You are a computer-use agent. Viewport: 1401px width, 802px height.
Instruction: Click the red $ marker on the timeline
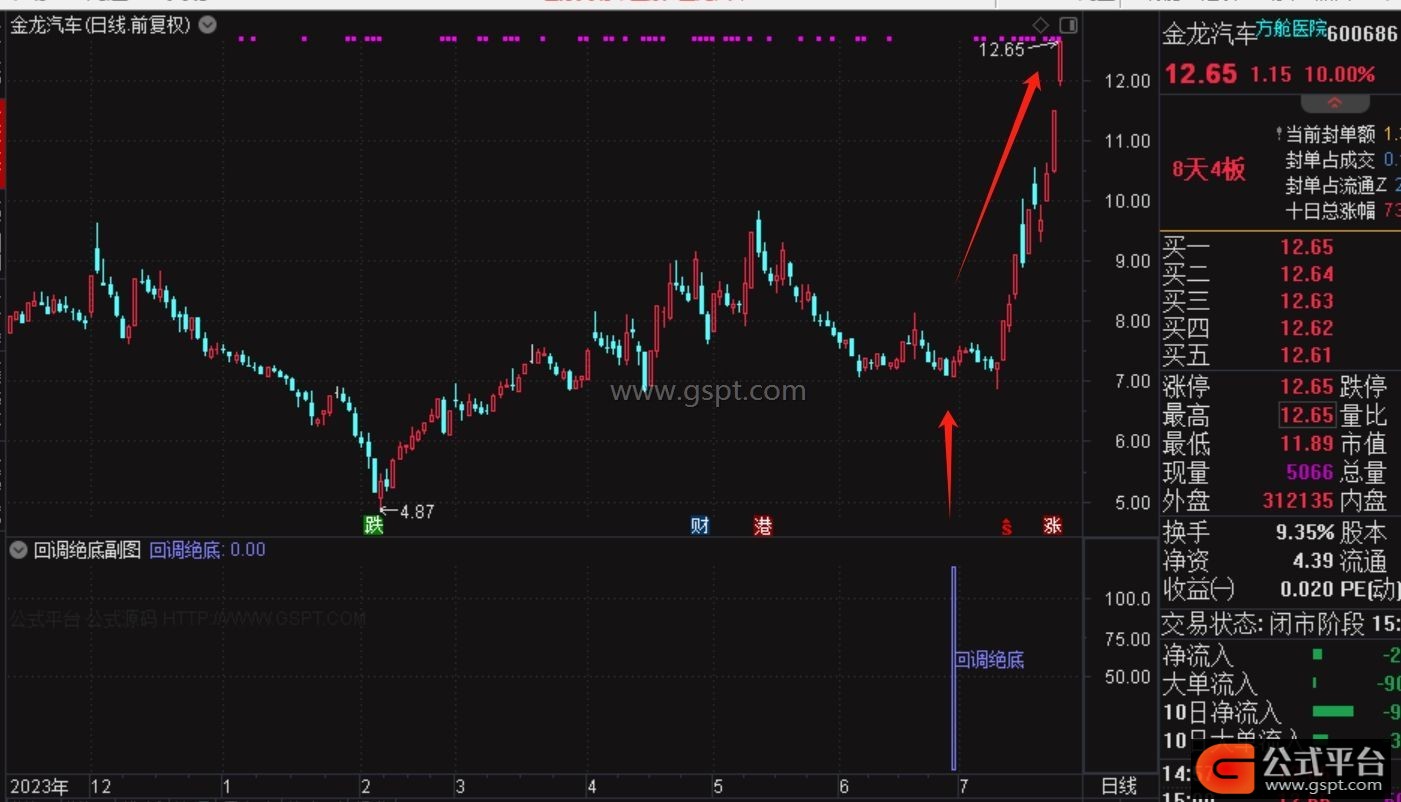1007,526
